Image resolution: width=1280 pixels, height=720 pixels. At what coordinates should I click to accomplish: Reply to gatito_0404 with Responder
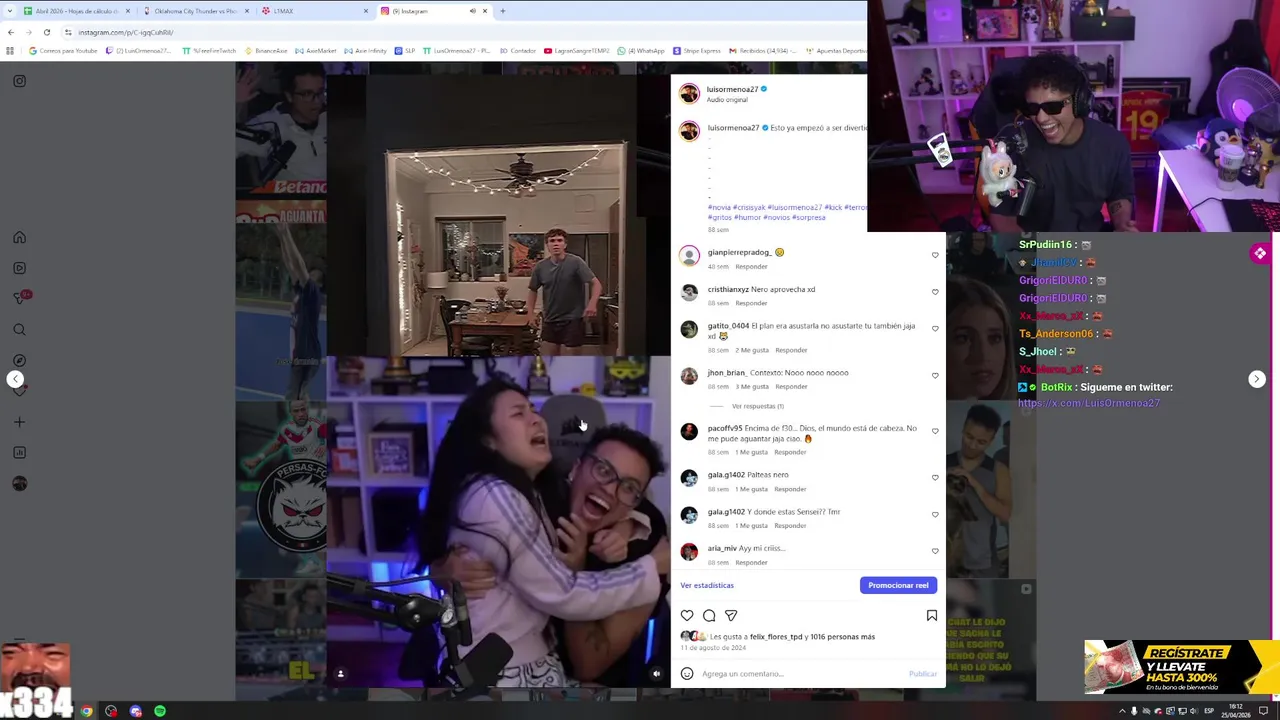point(791,350)
